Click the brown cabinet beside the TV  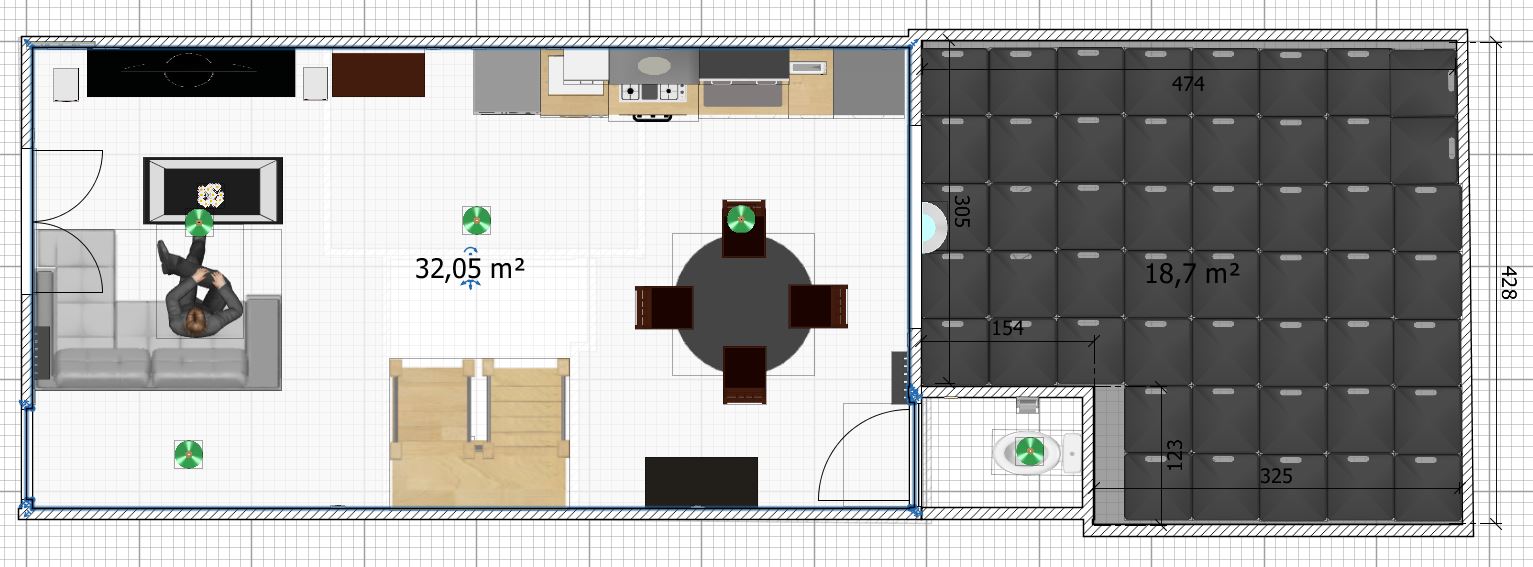[378, 75]
